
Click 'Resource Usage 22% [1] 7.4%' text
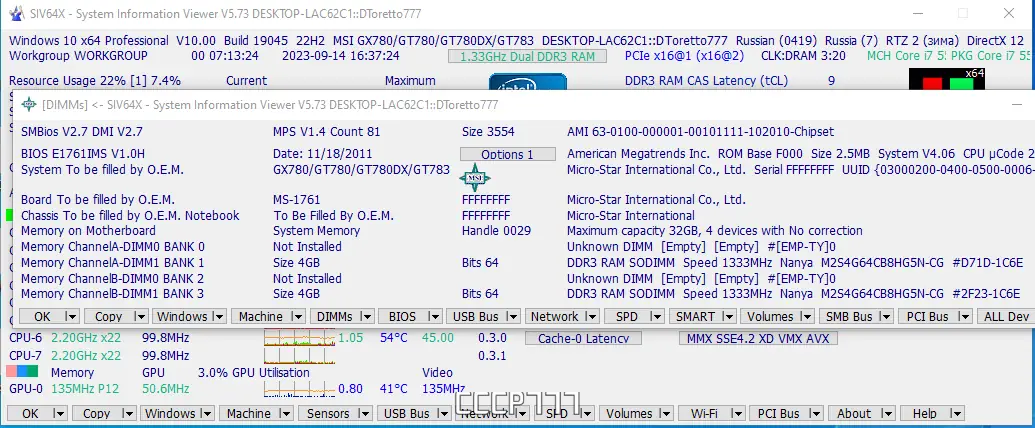[x=95, y=81]
